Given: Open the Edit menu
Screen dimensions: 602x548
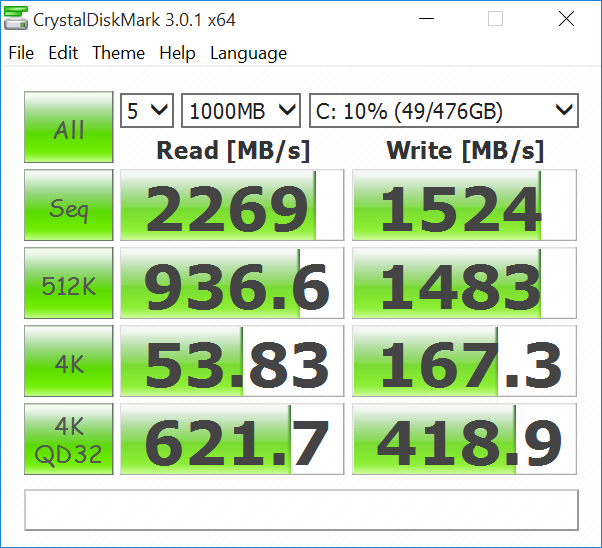Looking at the screenshot, I should [x=63, y=53].
